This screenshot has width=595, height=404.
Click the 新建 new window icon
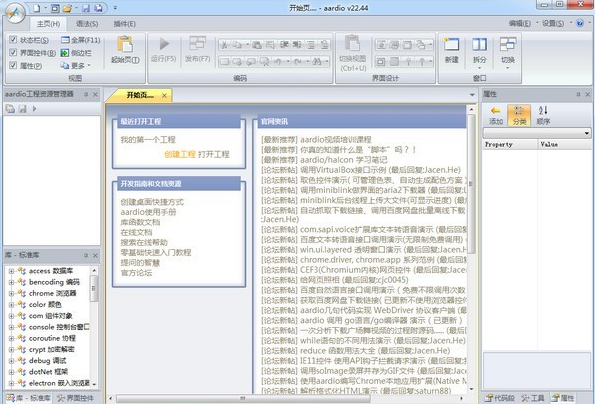point(452,44)
